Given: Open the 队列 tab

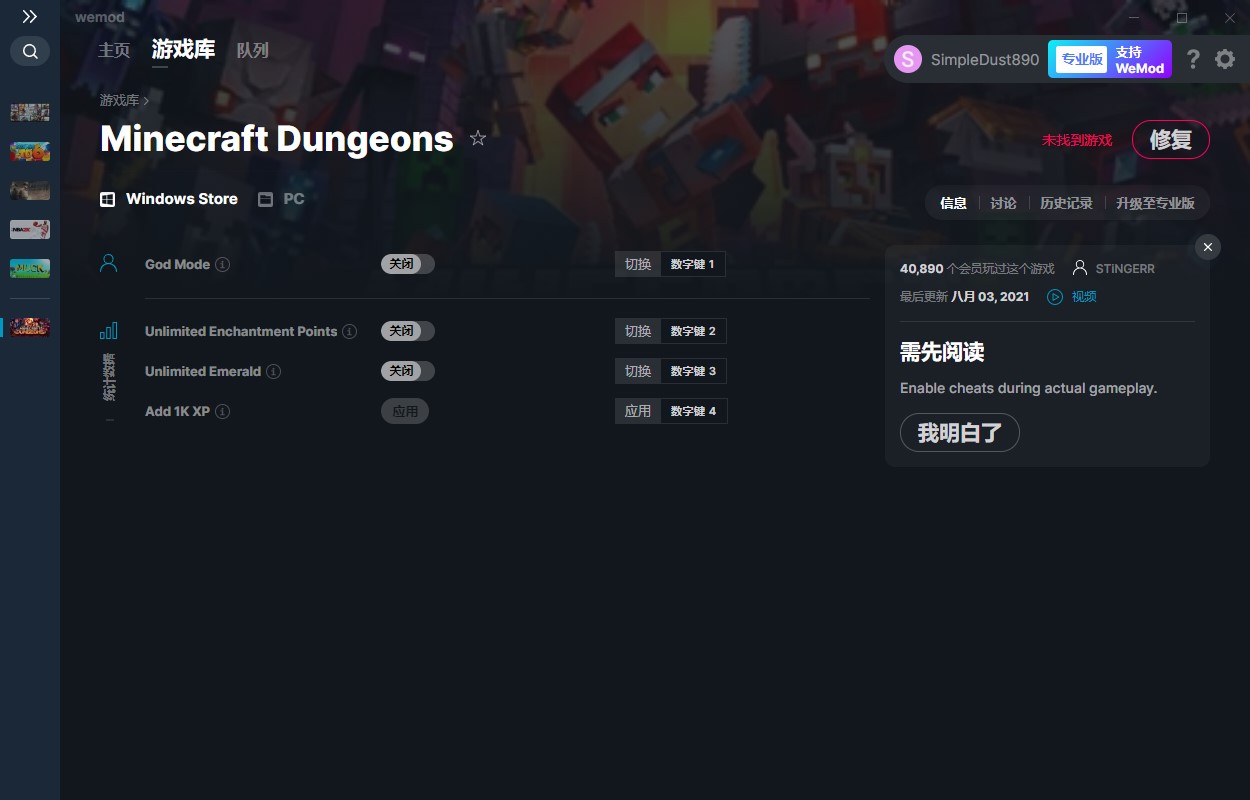Looking at the screenshot, I should [253, 50].
